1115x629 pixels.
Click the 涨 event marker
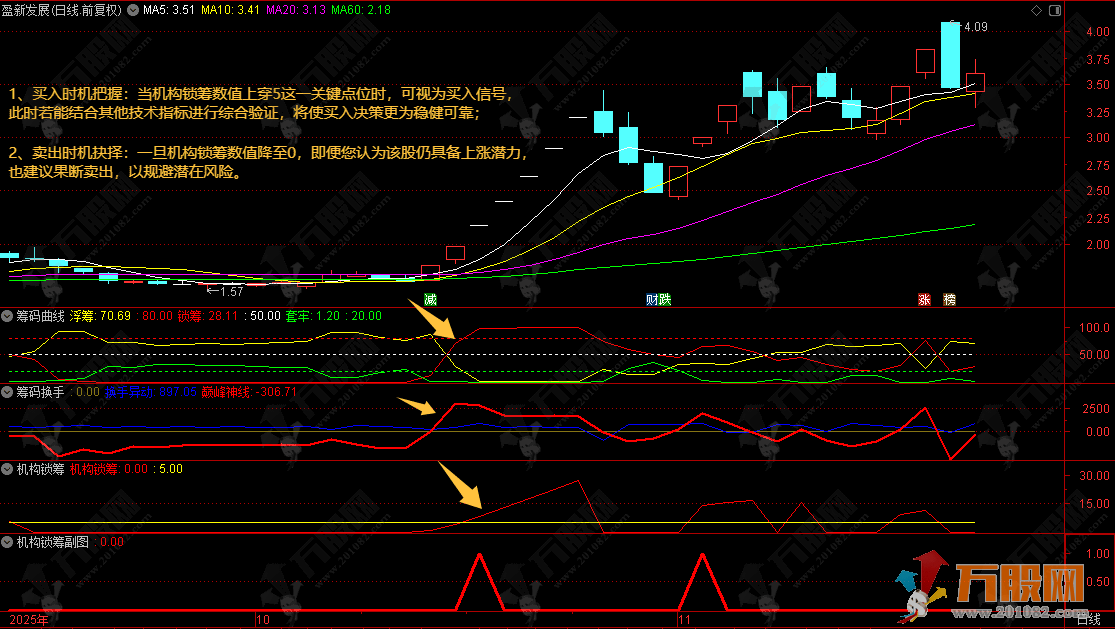click(924, 299)
